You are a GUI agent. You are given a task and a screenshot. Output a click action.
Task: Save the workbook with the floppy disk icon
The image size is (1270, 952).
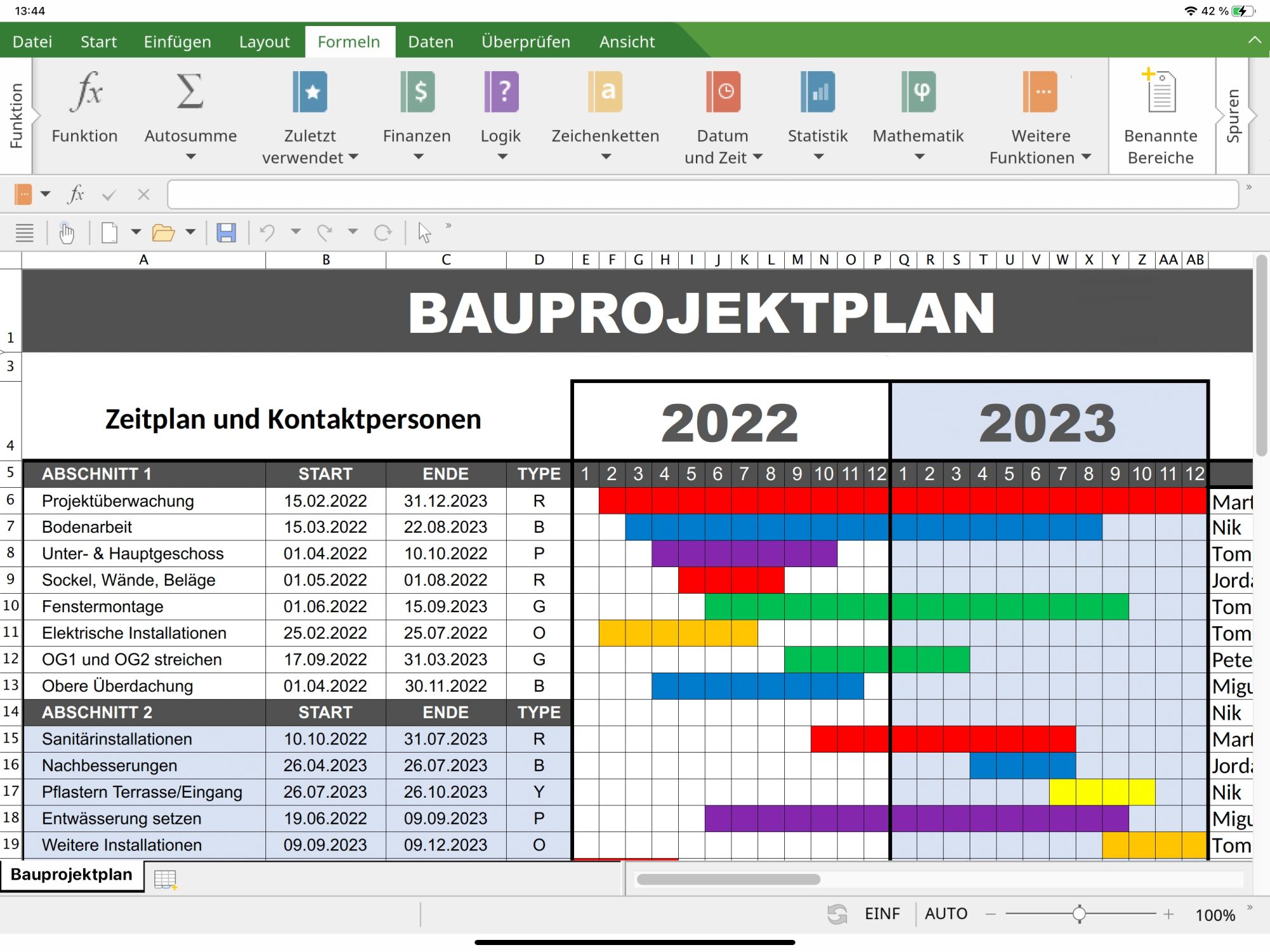[226, 233]
